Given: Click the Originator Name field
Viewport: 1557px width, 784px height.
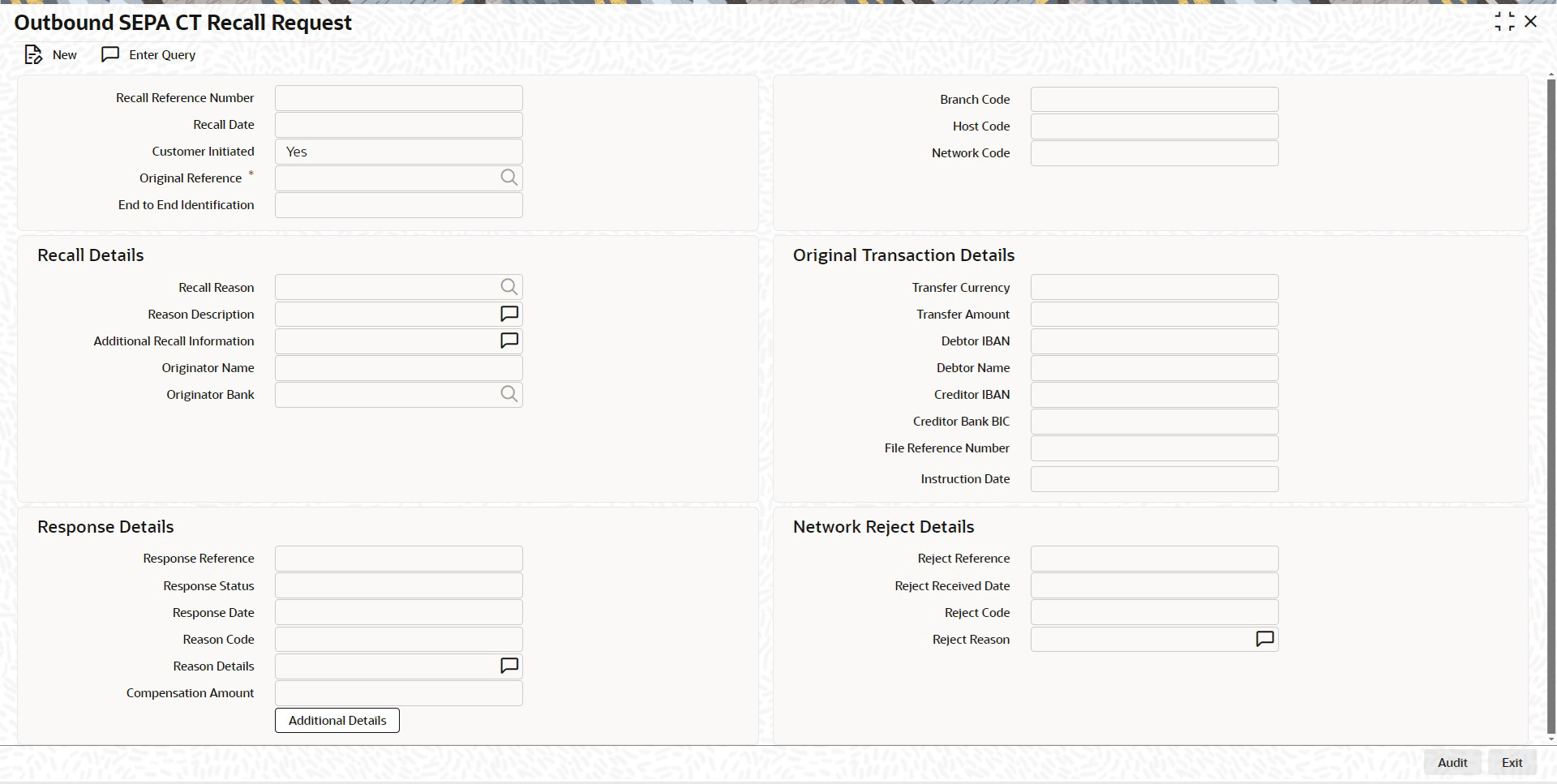Looking at the screenshot, I should click(x=399, y=368).
